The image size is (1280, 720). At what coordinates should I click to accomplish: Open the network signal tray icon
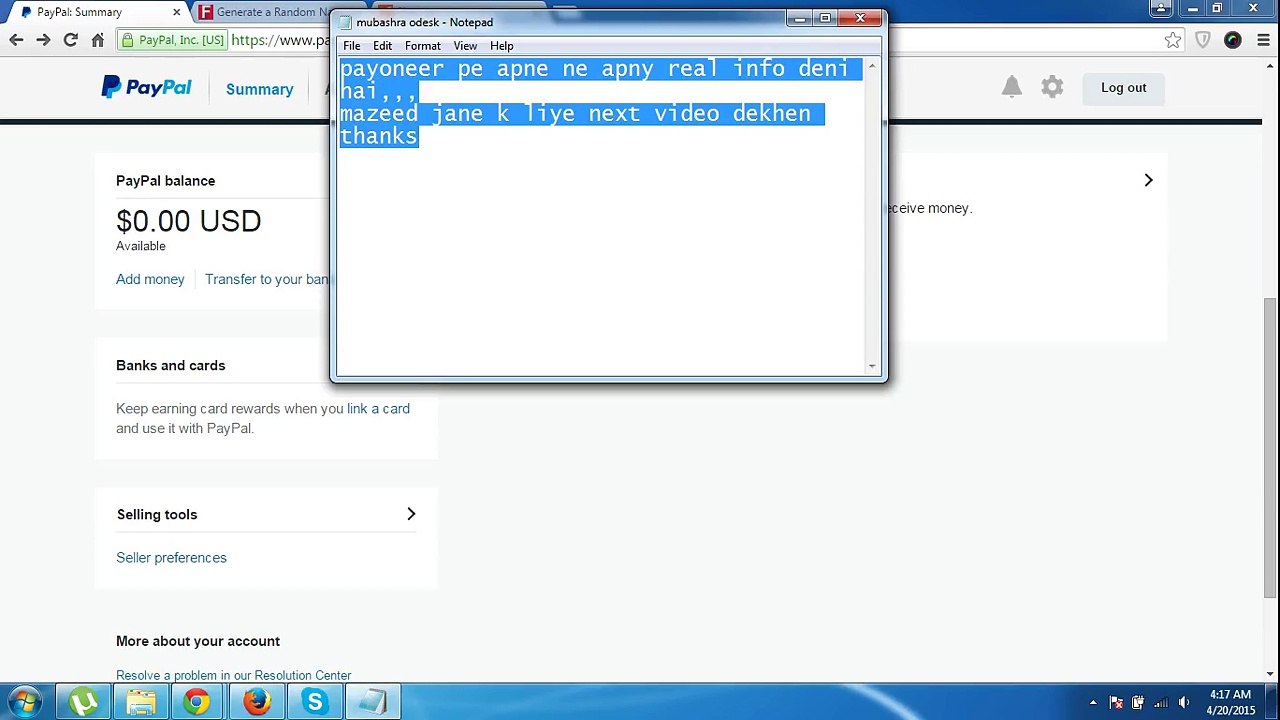click(1161, 702)
